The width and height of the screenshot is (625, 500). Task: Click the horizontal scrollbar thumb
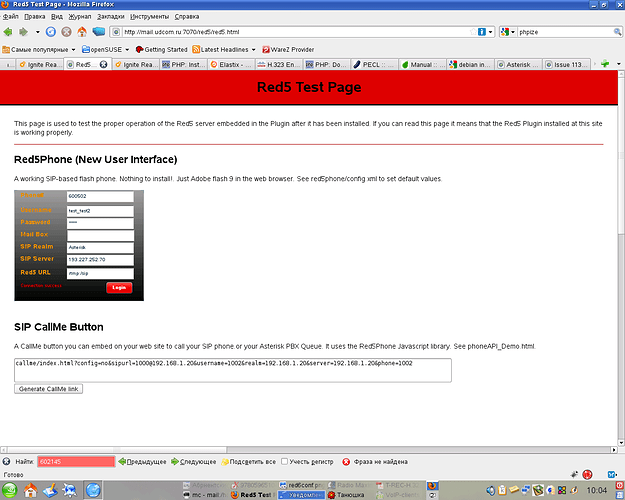(x=117, y=450)
